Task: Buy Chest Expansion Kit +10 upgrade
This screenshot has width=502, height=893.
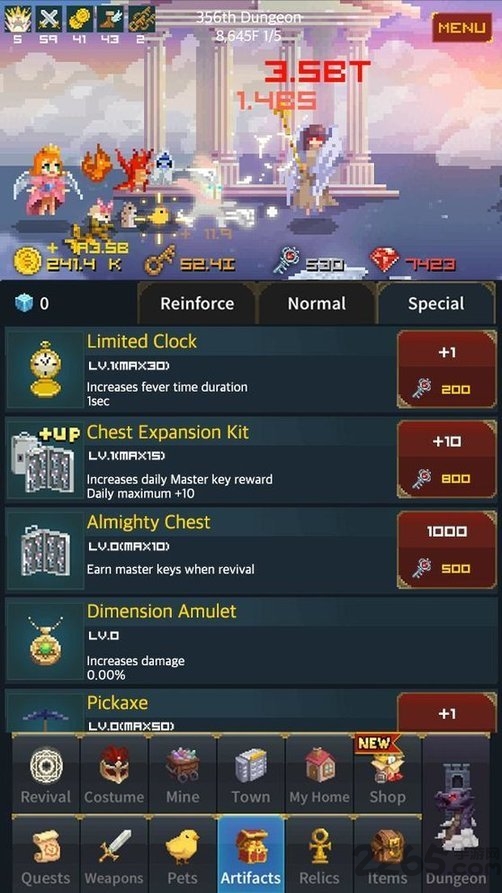Action: (447, 459)
